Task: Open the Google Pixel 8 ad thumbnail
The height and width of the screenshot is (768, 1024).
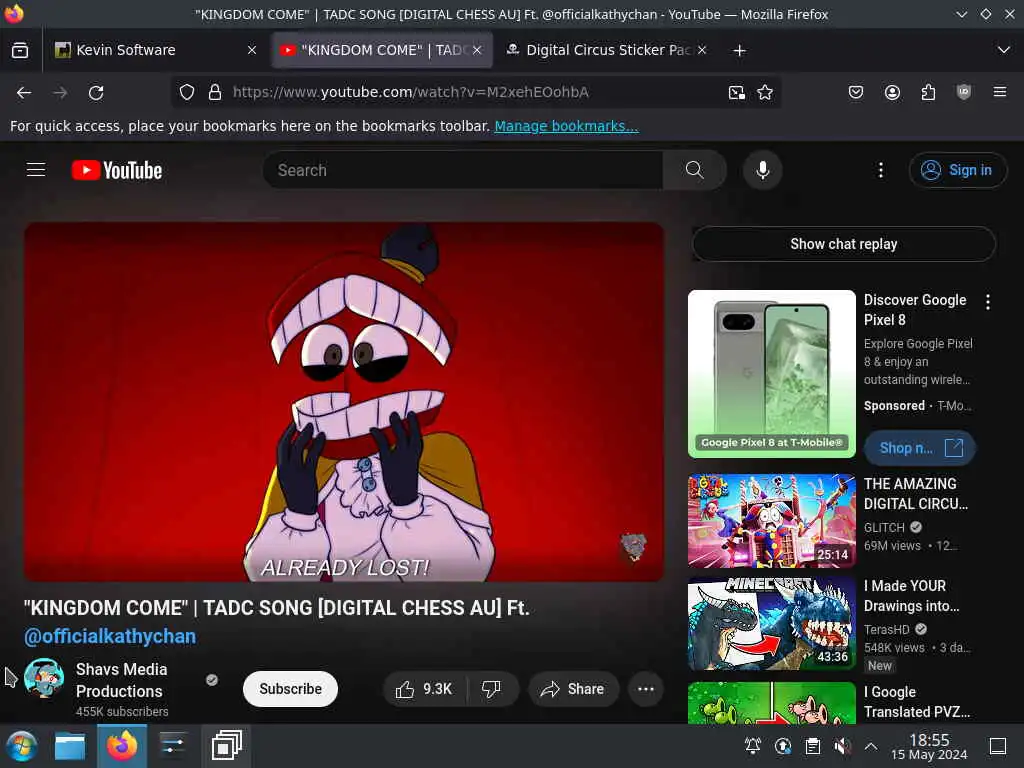Action: [771, 374]
